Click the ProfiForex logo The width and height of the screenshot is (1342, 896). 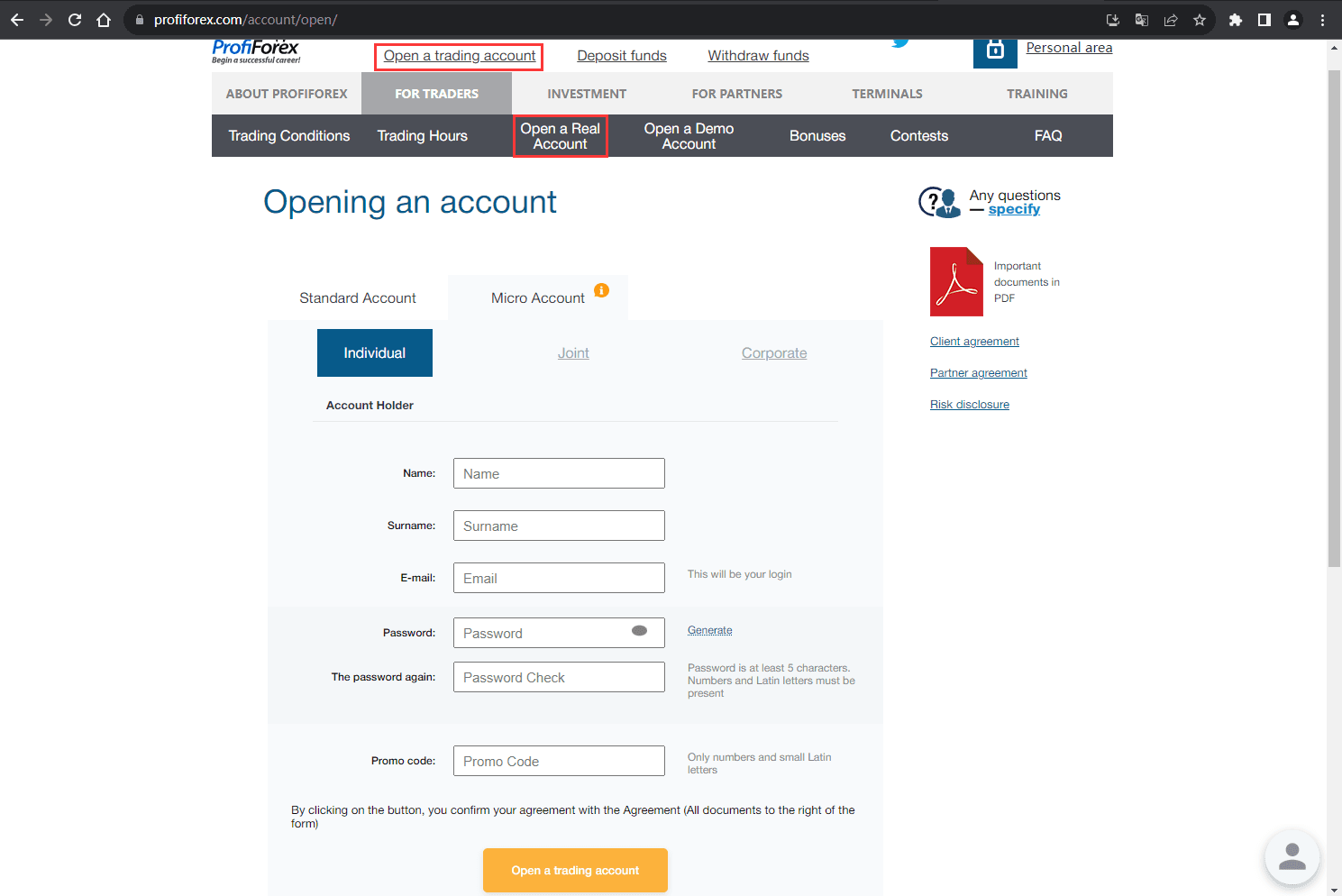point(256,51)
